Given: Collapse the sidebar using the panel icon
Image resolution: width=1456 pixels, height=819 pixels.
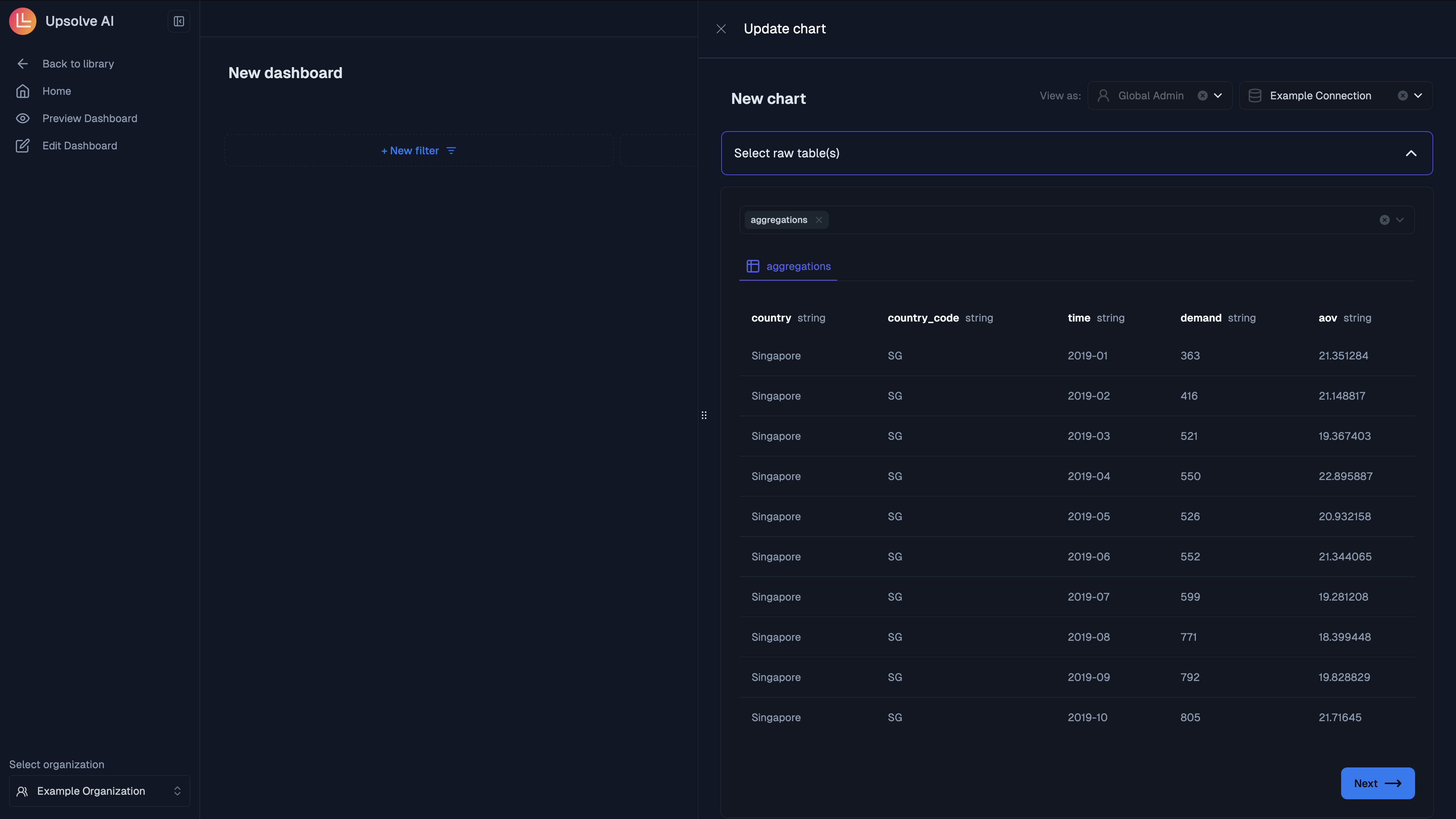Looking at the screenshot, I should [179, 21].
